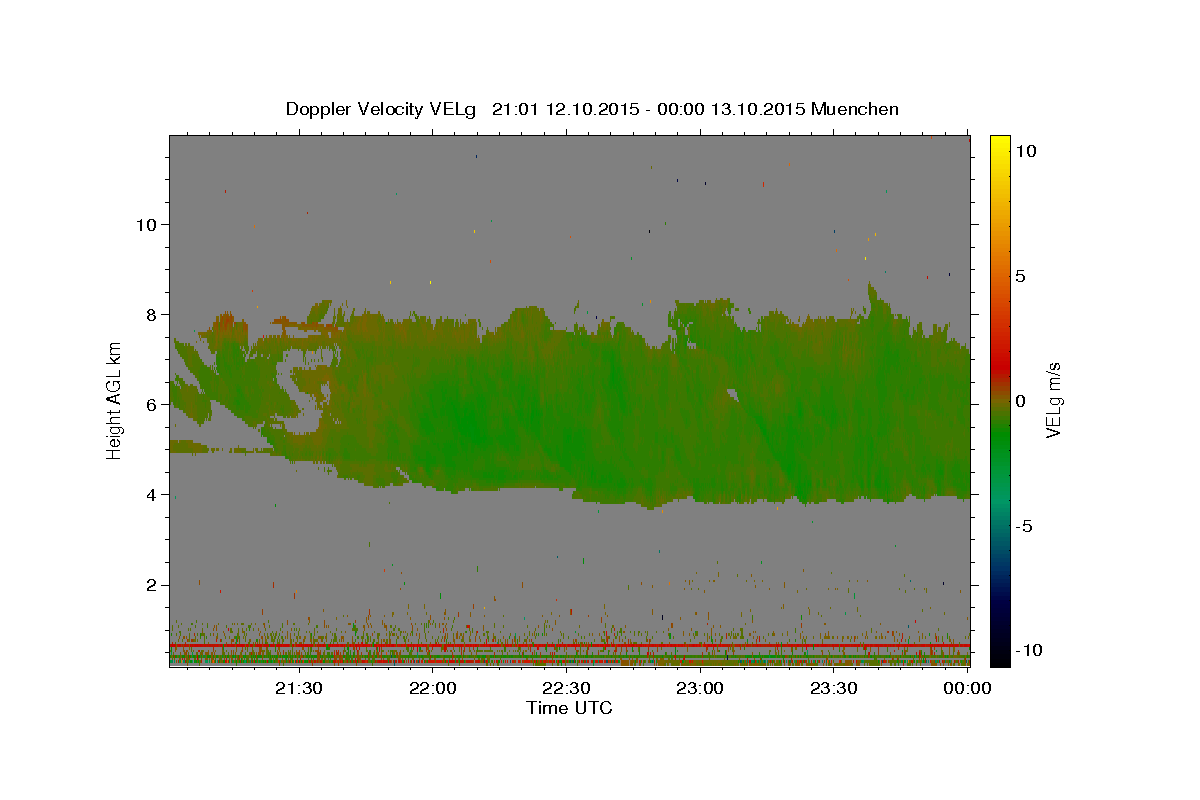Click the plot title 'Doppler Velocity VELg'
1200x800 pixels.
coord(381,109)
